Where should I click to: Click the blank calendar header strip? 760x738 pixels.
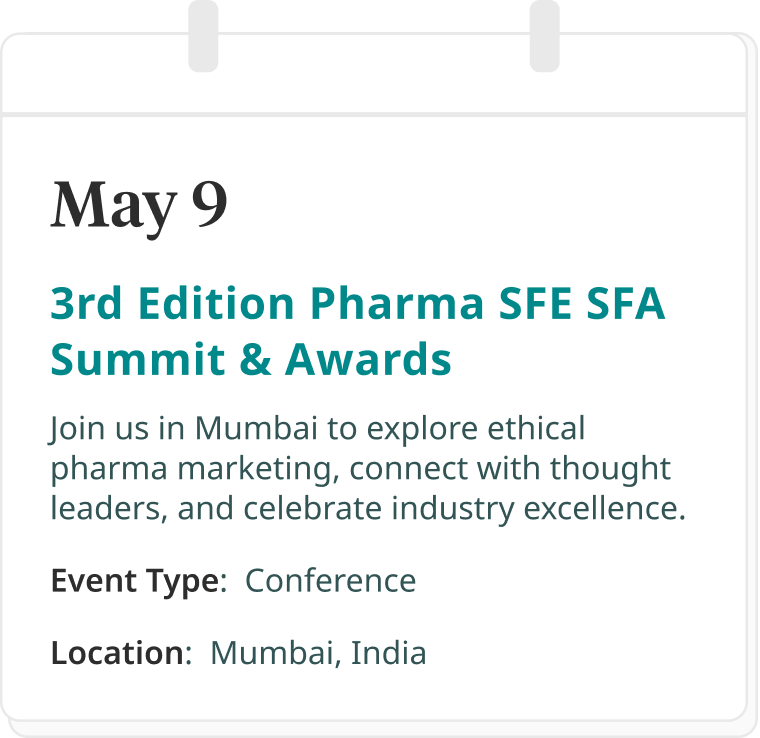pos(373,74)
